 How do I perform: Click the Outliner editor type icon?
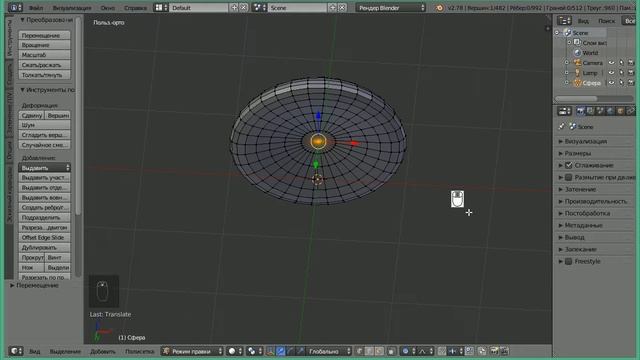pos(564,20)
